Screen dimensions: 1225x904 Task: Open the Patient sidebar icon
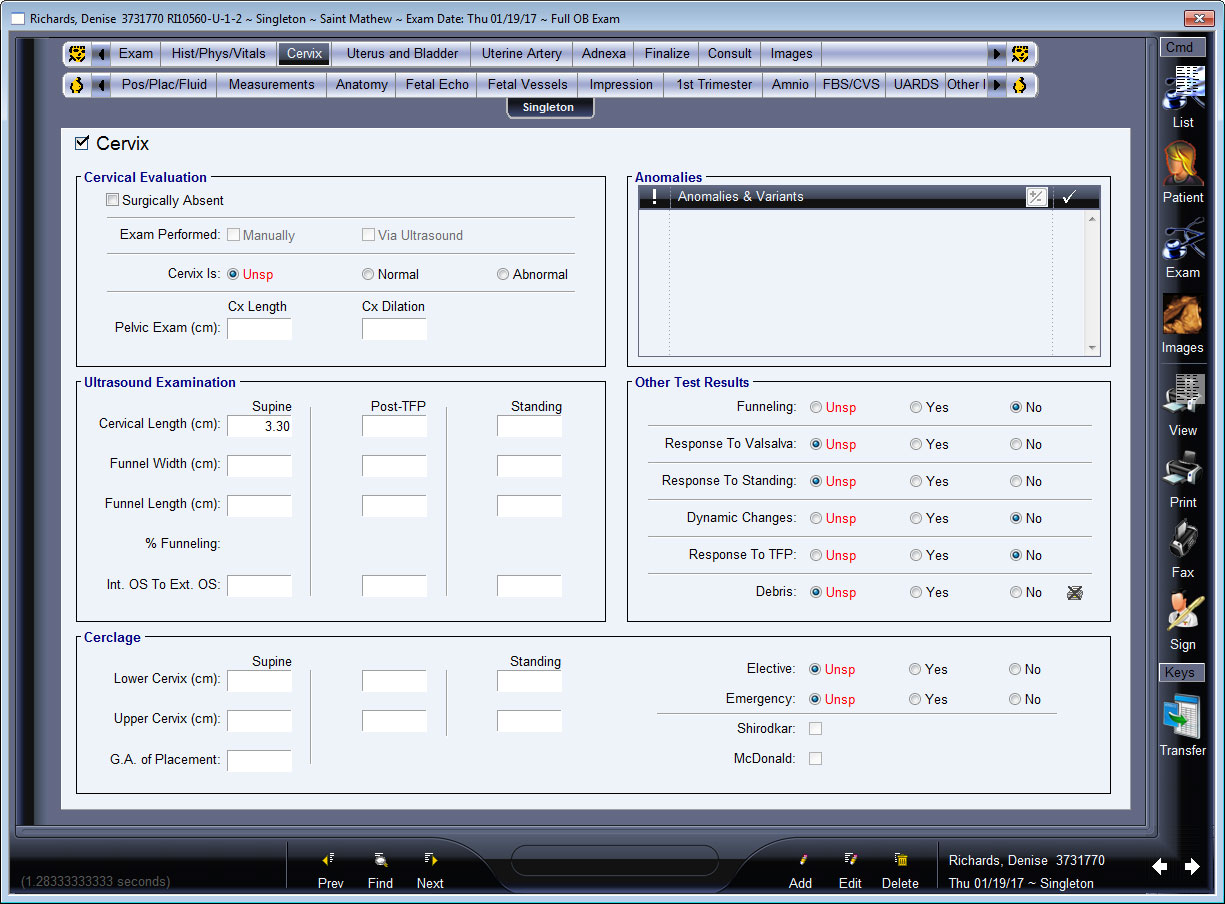(1183, 163)
